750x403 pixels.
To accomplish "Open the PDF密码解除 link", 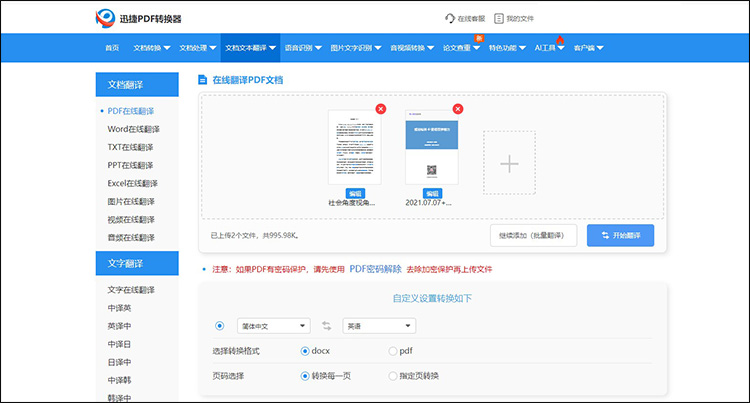I will click(x=375, y=269).
